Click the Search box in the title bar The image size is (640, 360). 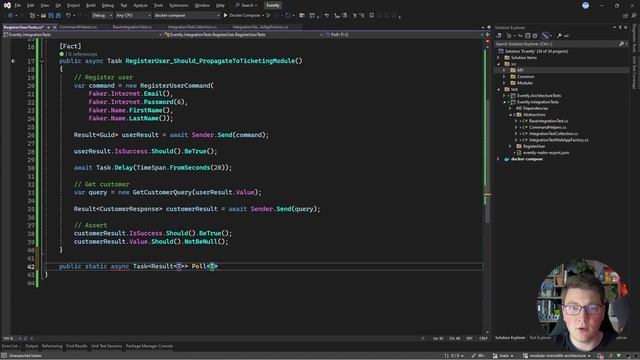click(247, 5)
